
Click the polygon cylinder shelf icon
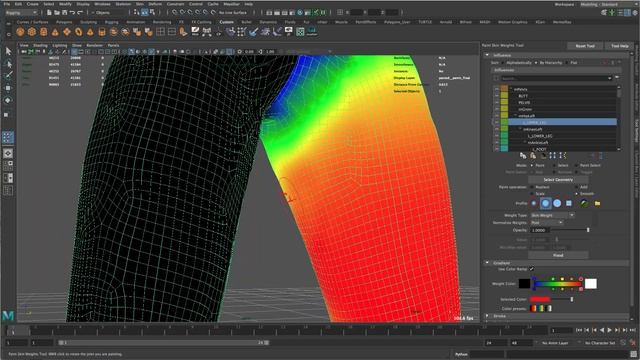tap(44, 32)
